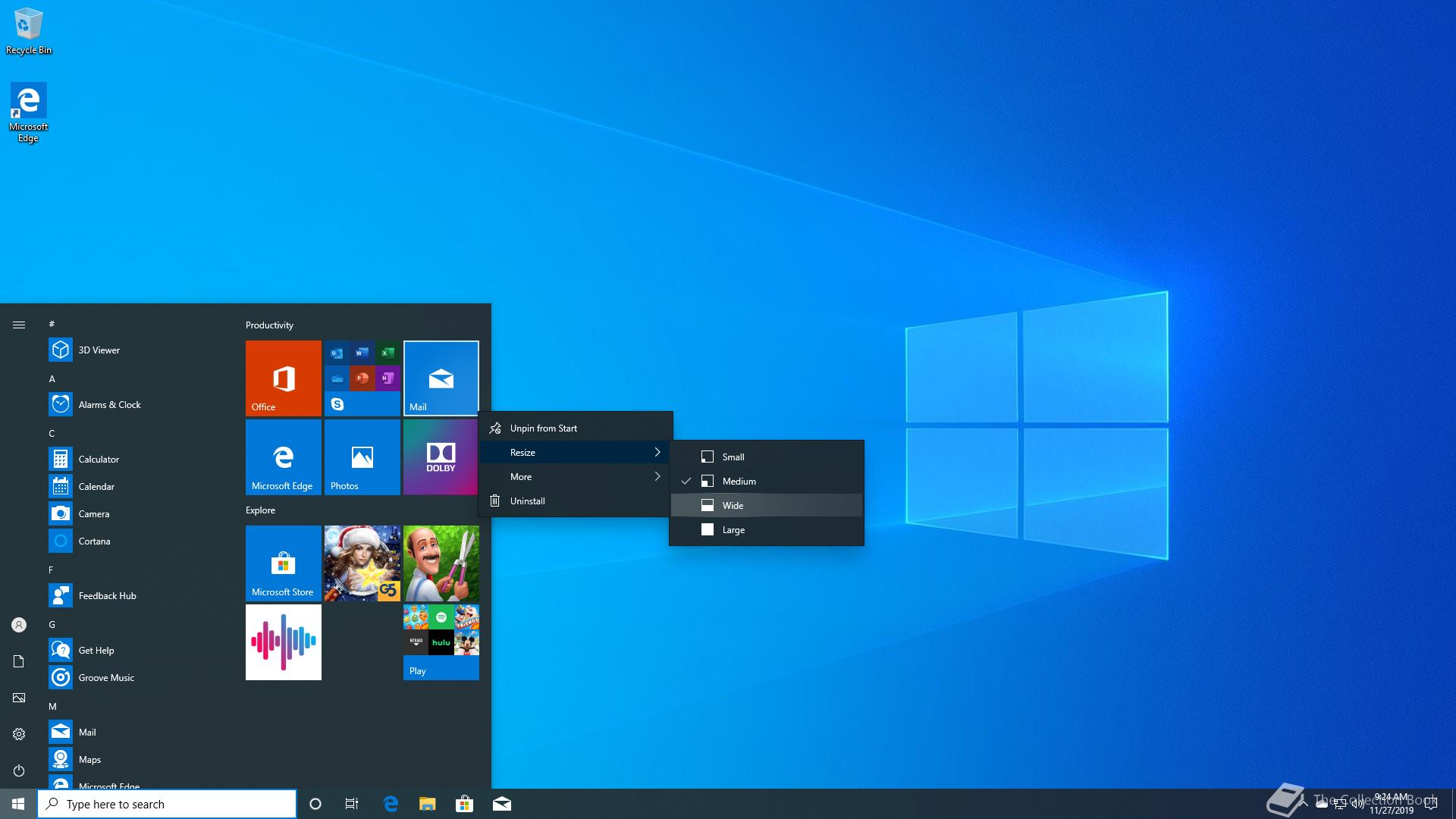Open Mail from the taskbar
This screenshot has height=819, width=1456.
coord(501,804)
